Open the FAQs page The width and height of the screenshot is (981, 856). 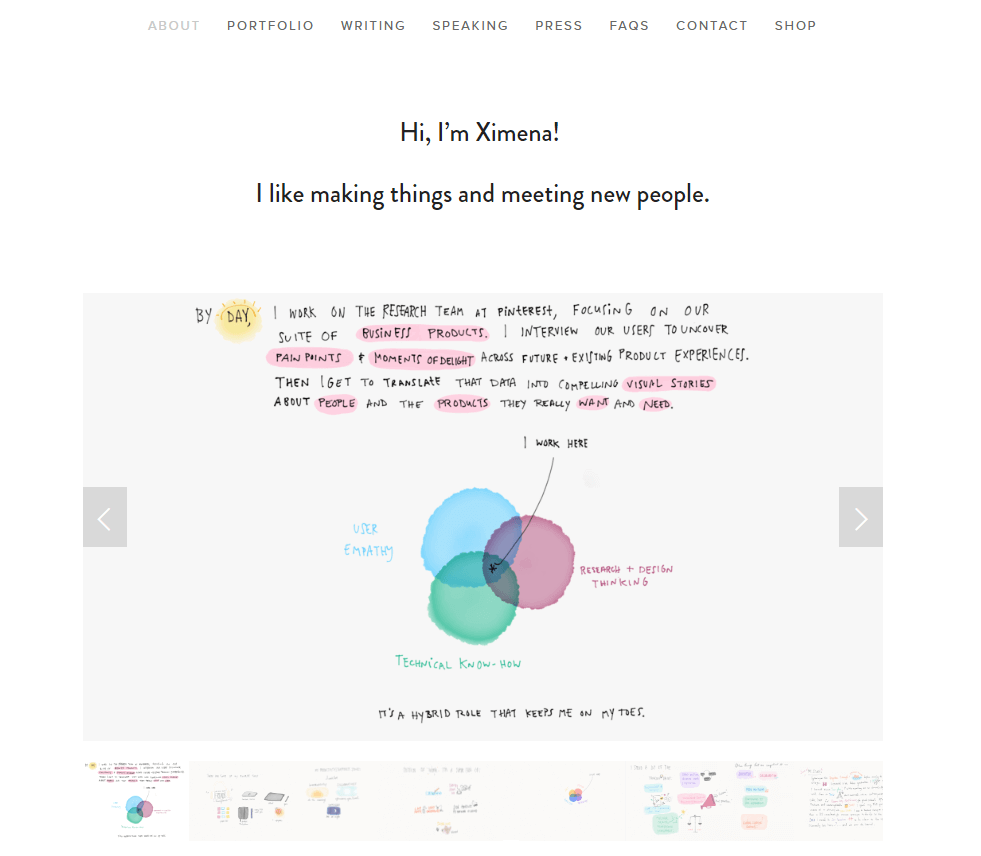pyautogui.click(x=629, y=26)
